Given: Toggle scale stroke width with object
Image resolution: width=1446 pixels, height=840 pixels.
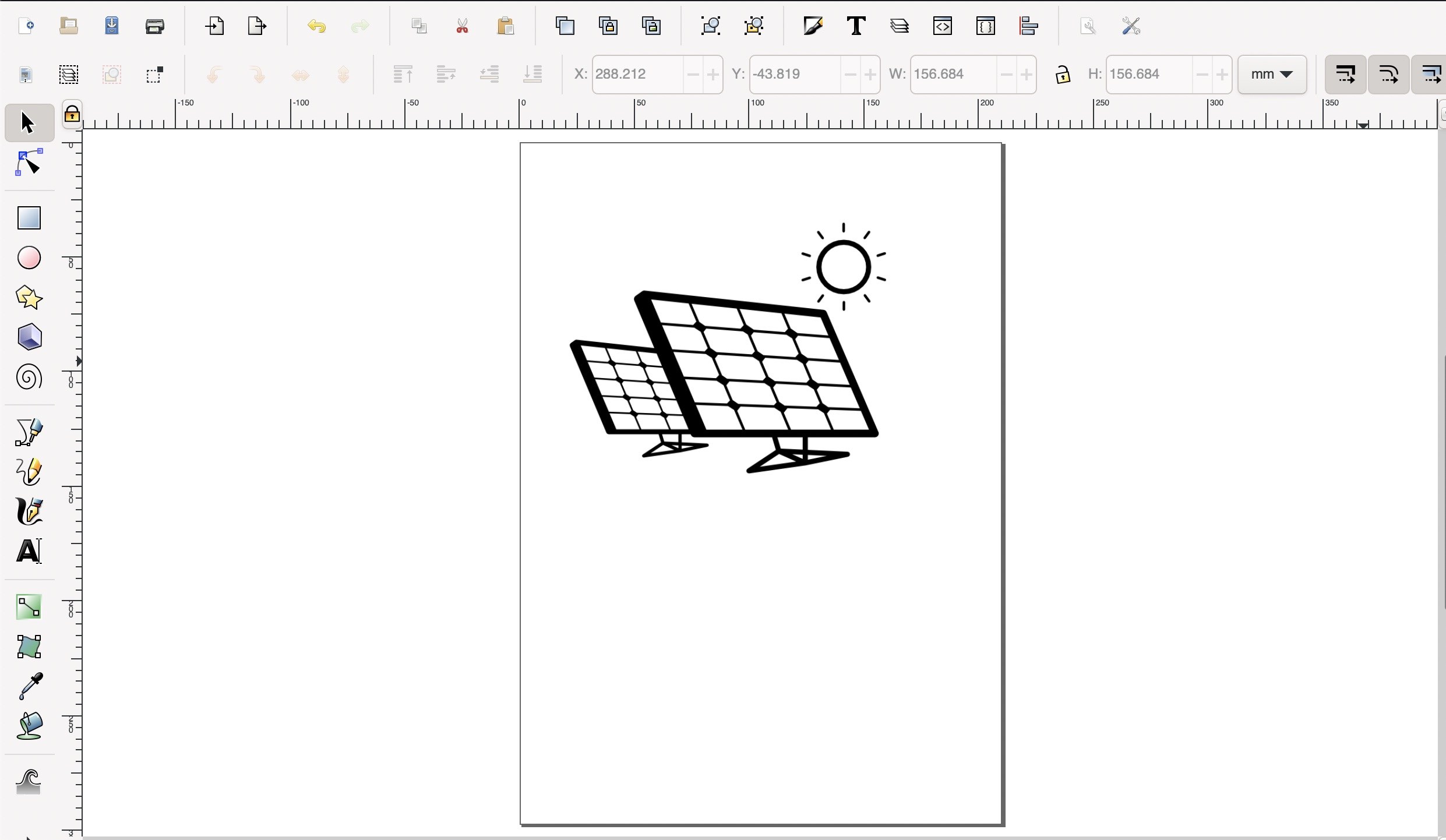Looking at the screenshot, I should (x=1345, y=75).
